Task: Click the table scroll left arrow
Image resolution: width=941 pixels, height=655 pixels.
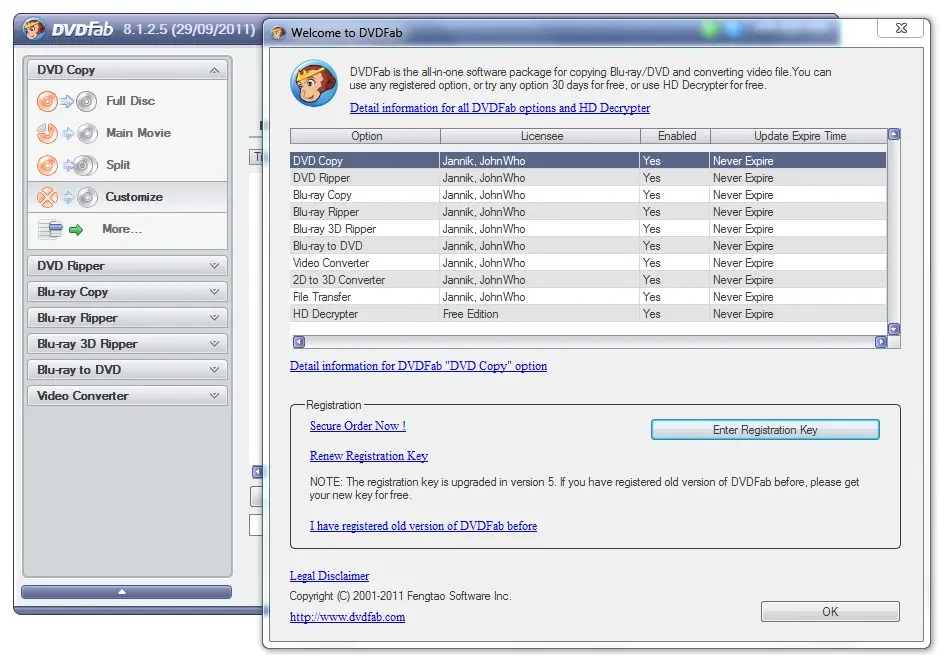Action: tap(298, 342)
